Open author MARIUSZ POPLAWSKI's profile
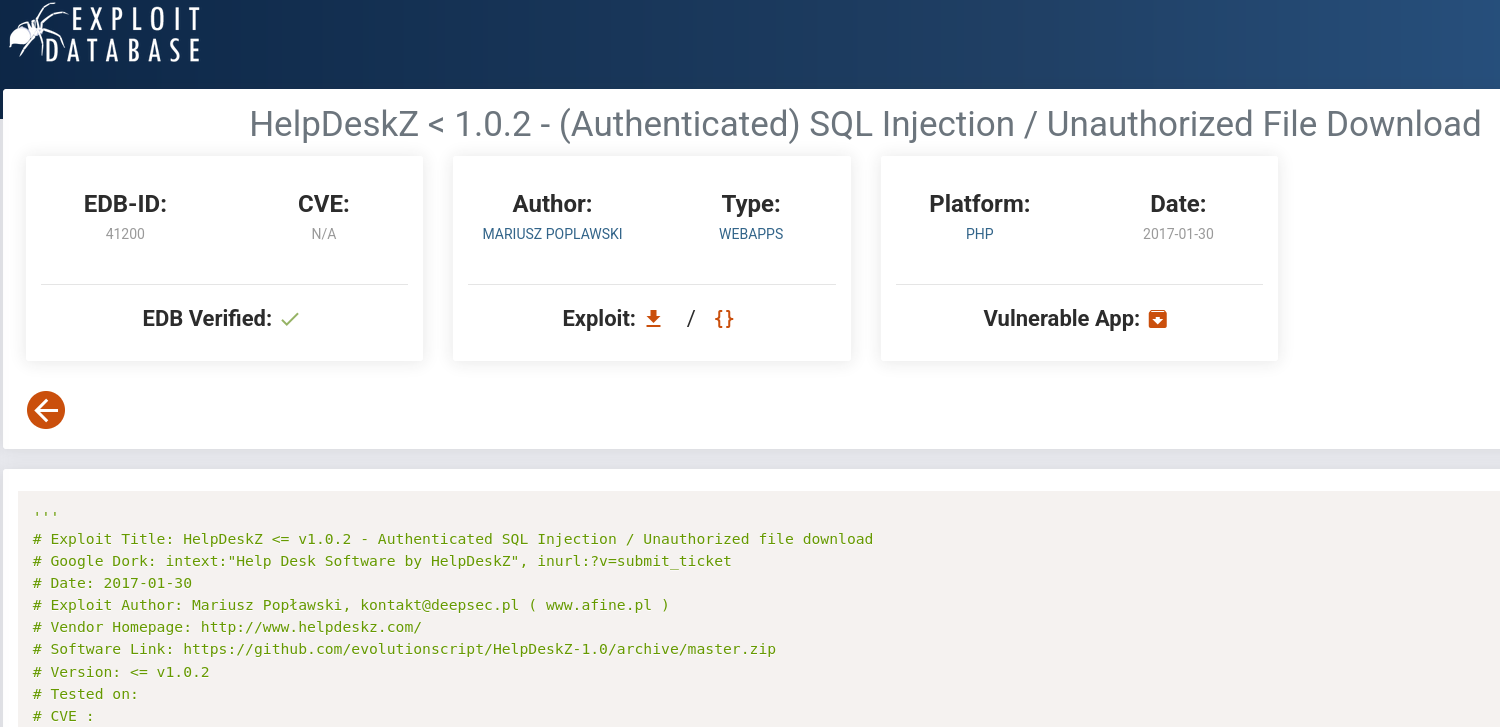 tap(553, 234)
